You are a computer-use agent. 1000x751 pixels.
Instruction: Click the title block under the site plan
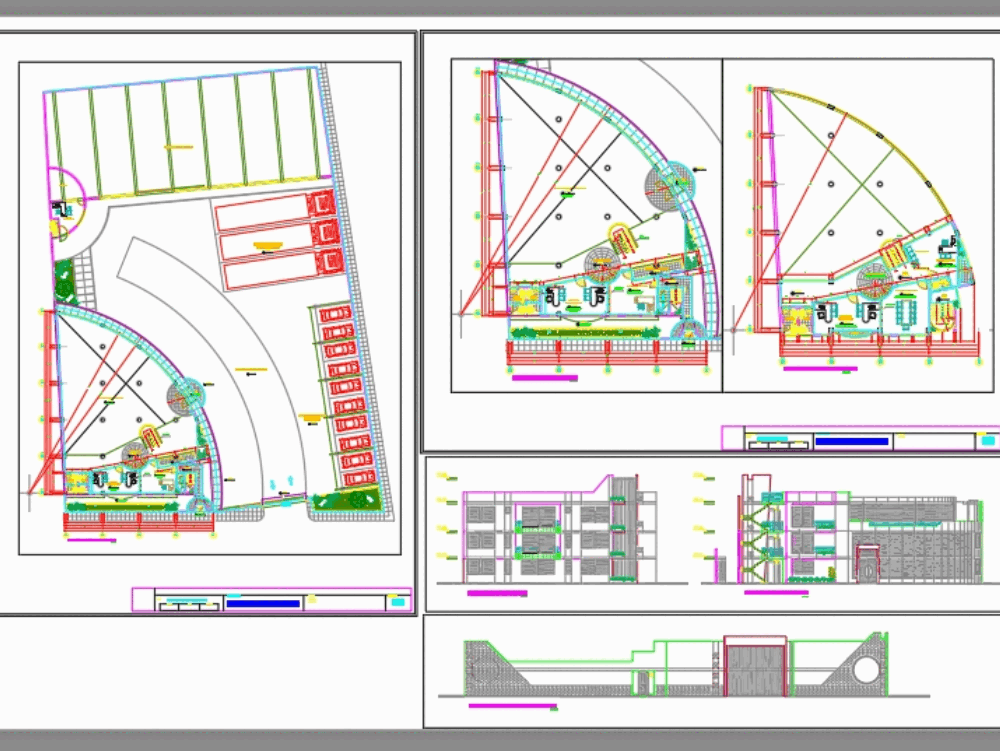270,601
